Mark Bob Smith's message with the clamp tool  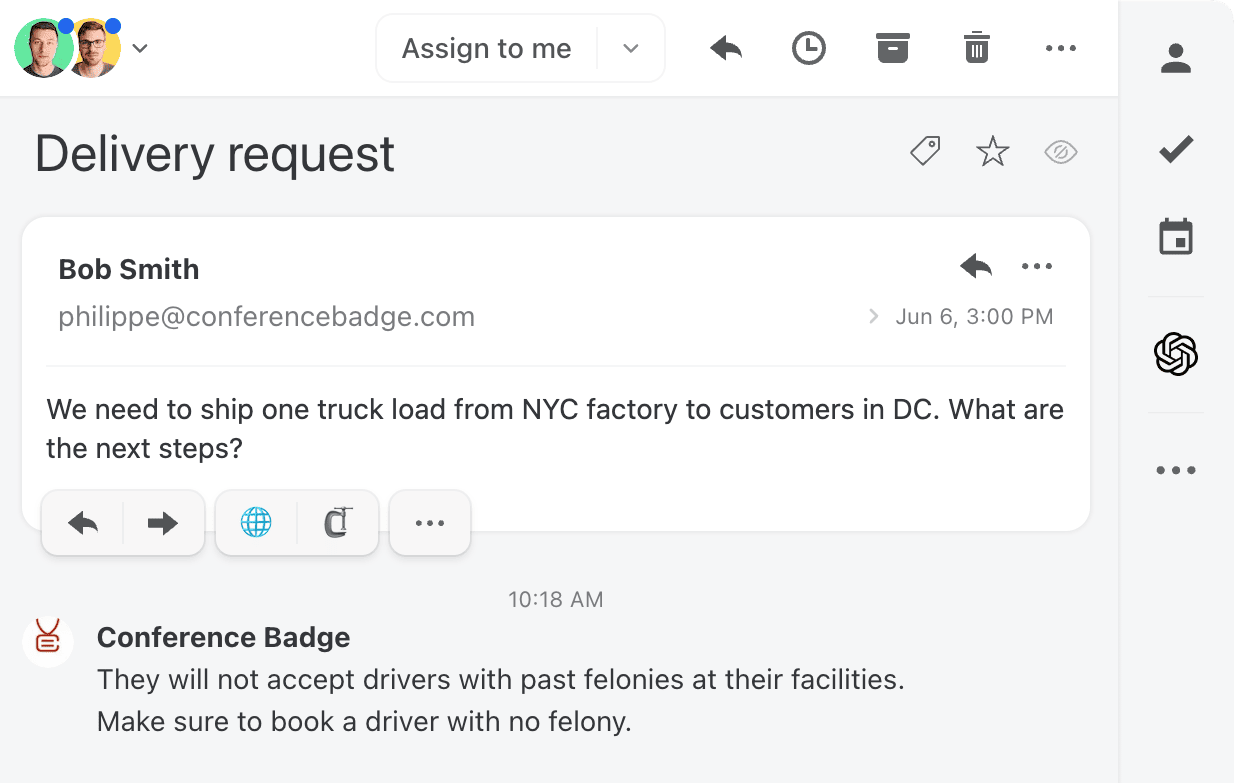pyautogui.click(x=339, y=522)
